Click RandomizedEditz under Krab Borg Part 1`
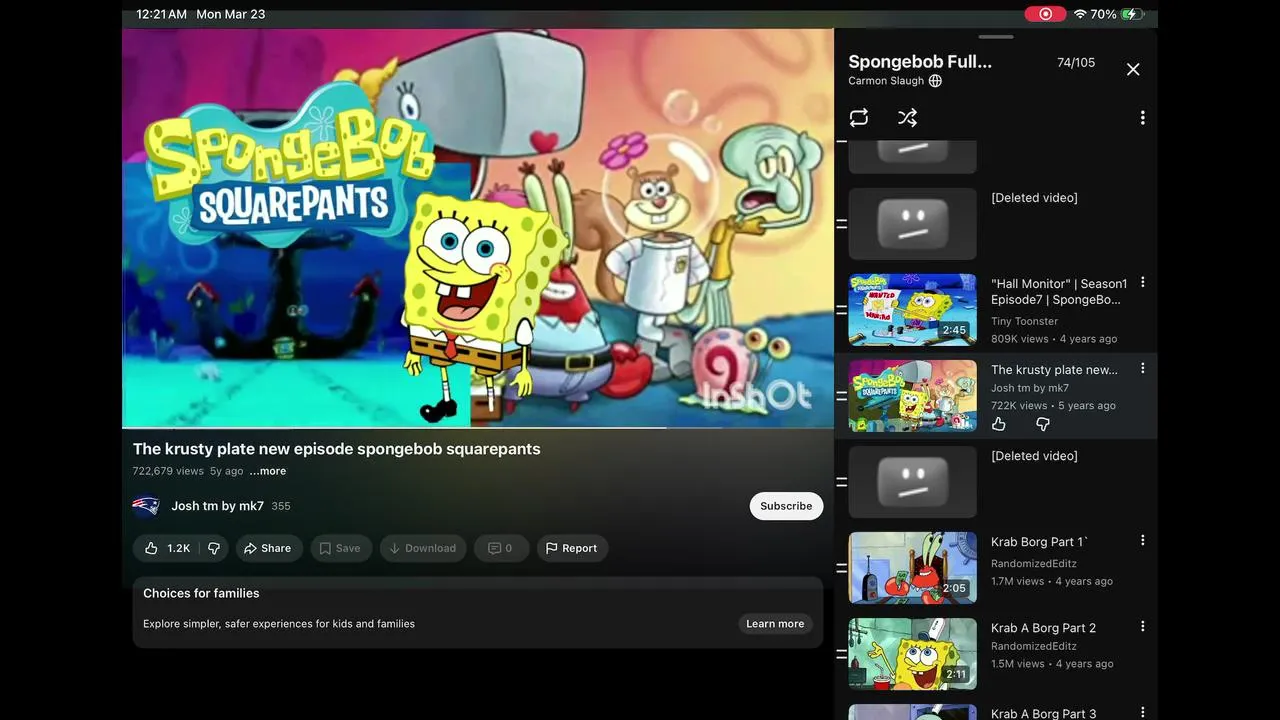Screen dimensions: 1280x720 click(1034, 563)
